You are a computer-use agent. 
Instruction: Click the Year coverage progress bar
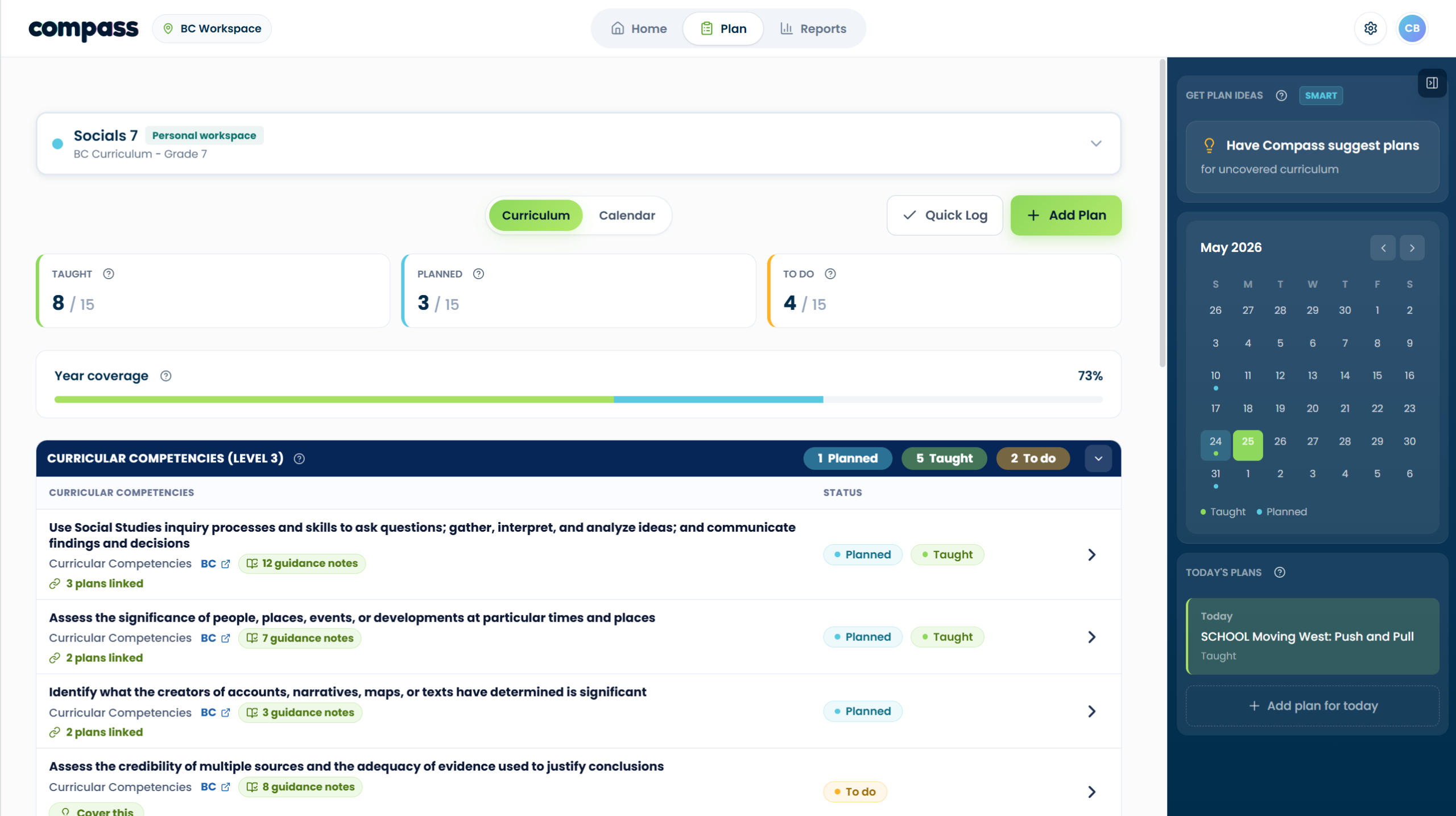coord(578,400)
